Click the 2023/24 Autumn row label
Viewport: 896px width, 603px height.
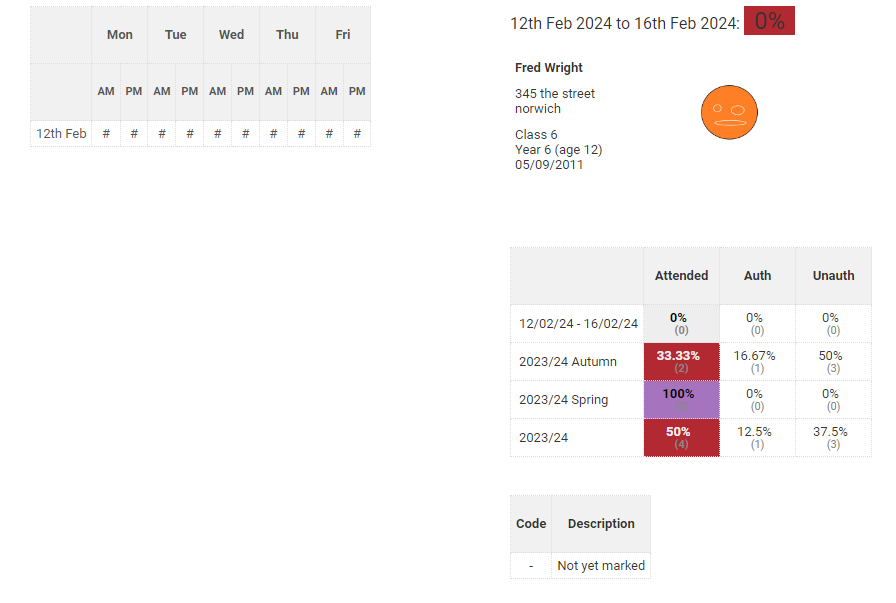click(x=568, y=362)
